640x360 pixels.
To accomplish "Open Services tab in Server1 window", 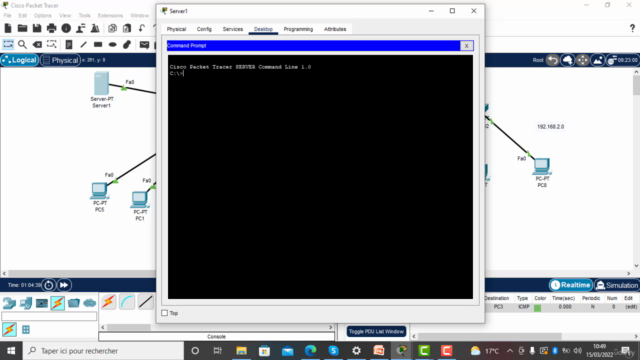I will tap(233, 29).
